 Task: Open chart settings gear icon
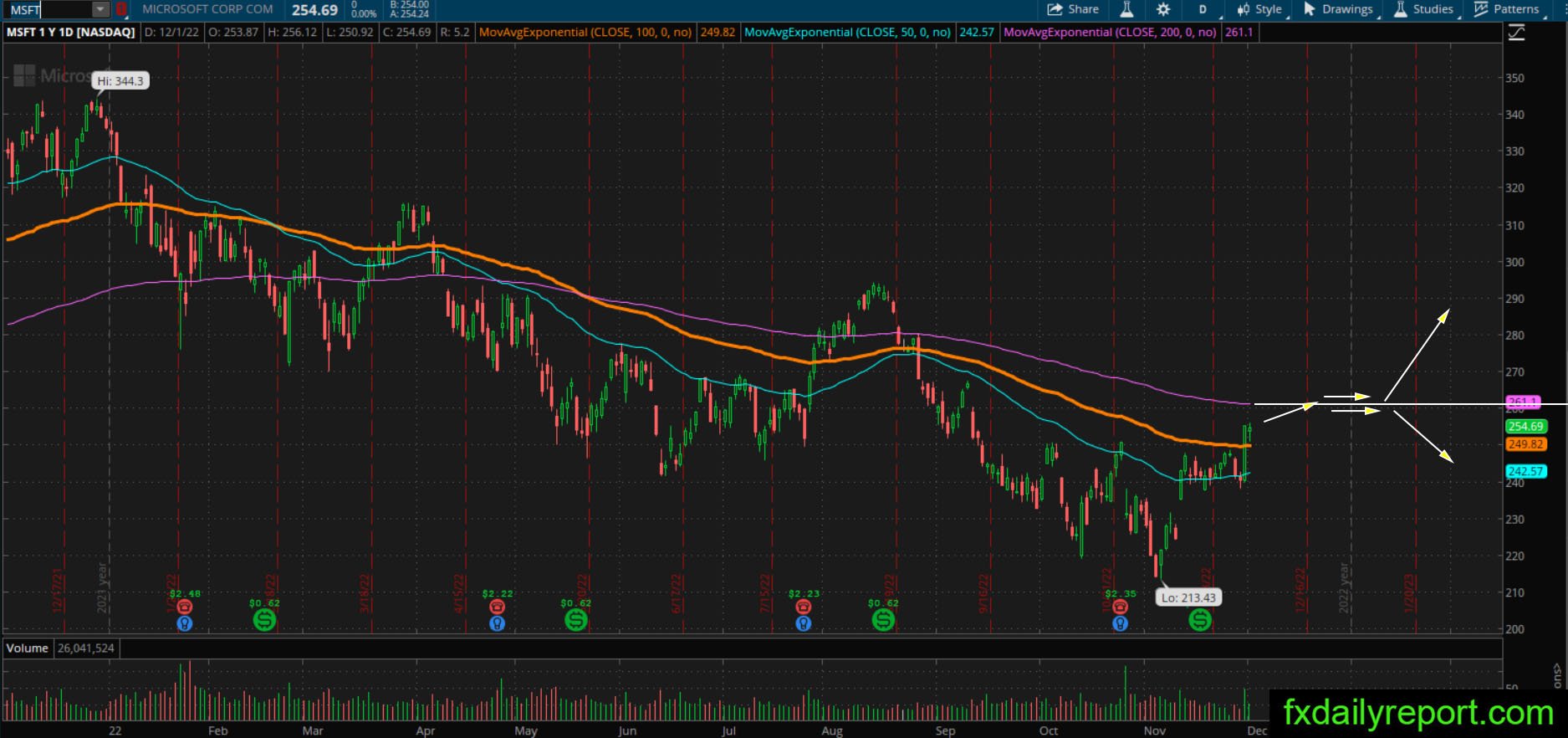(x=1163, y=9)
